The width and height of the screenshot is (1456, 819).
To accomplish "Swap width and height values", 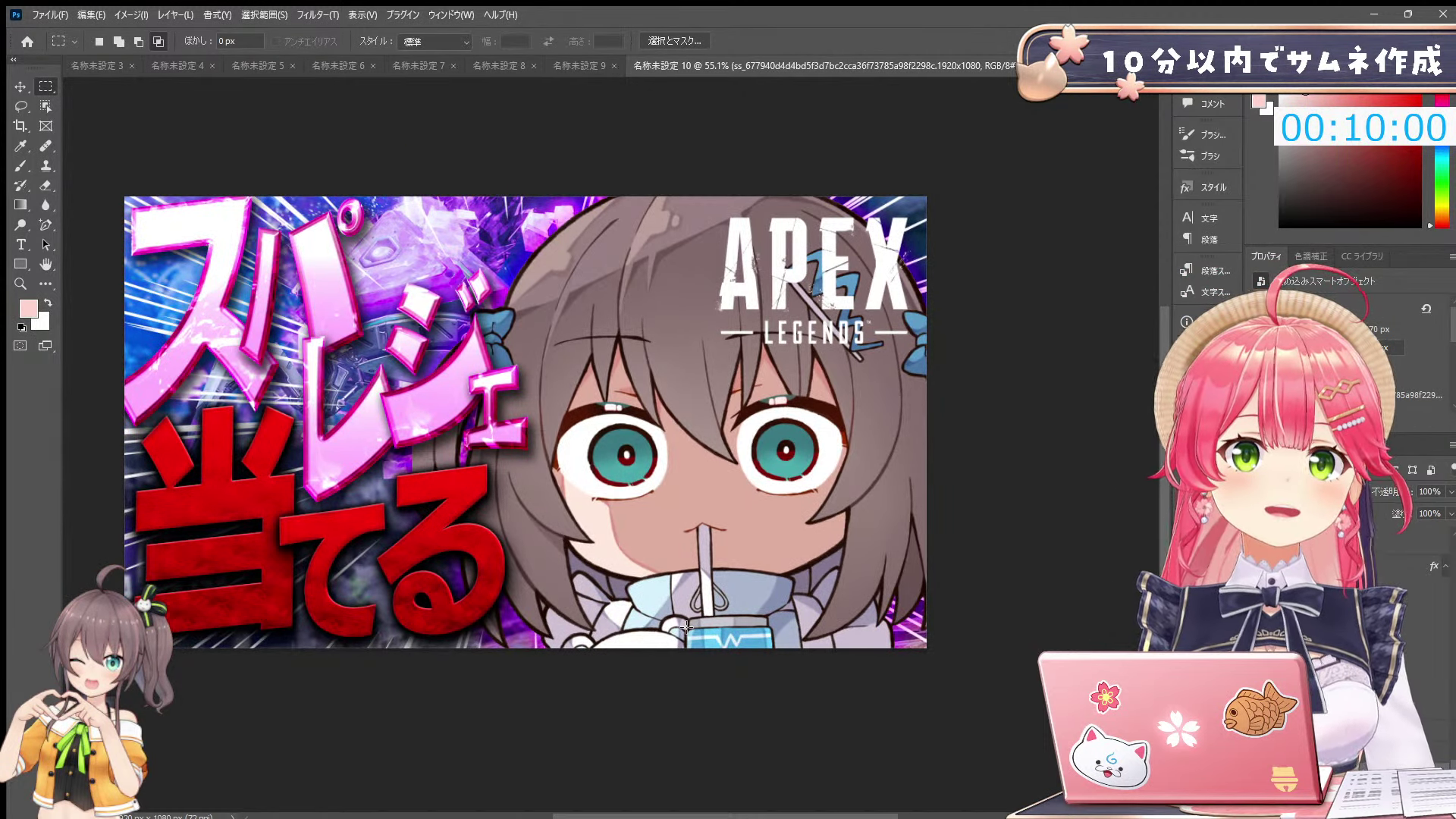I will pyautogui.click(x=548, y=42).
